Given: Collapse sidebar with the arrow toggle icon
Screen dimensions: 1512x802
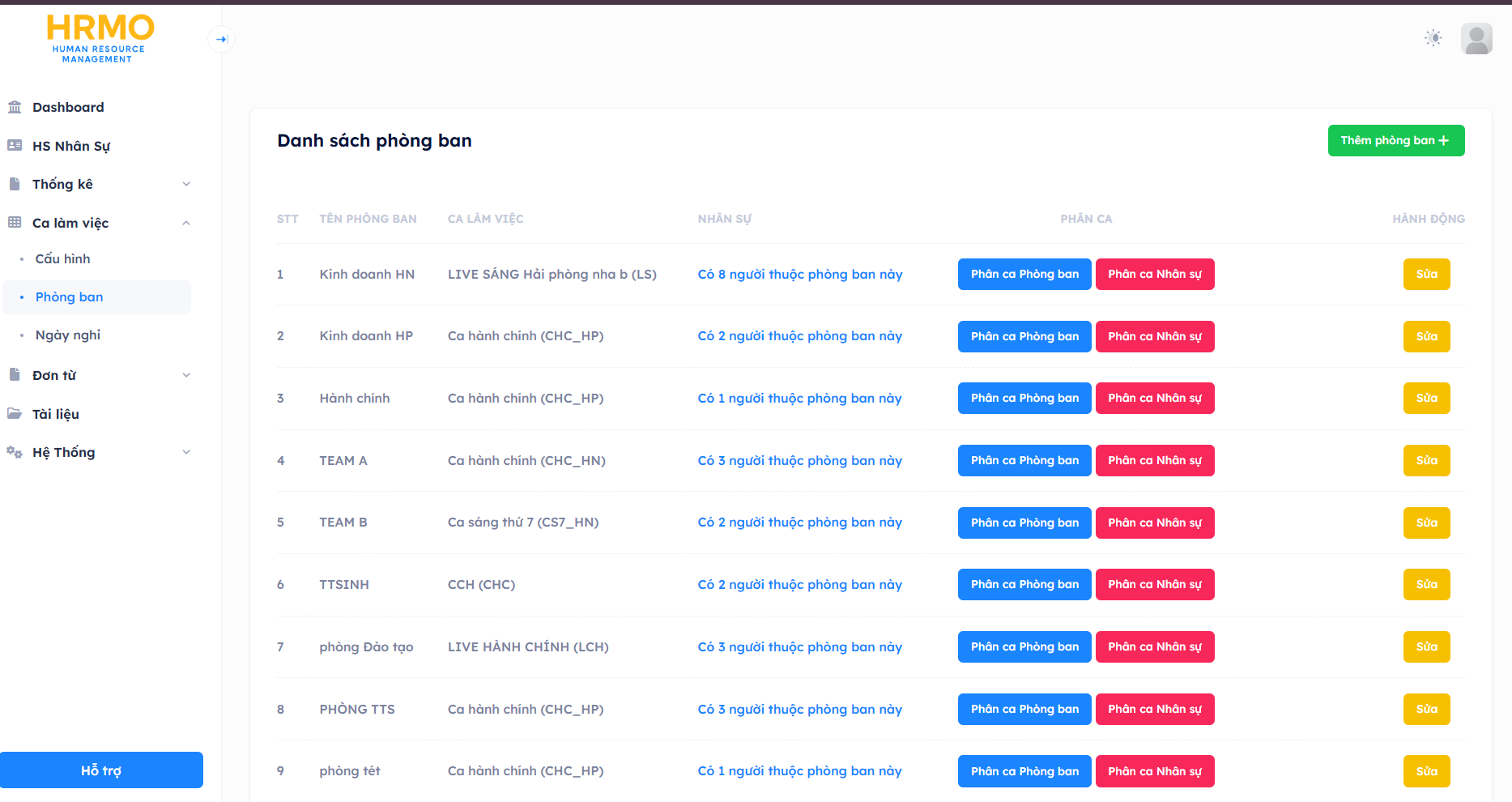Looking at the screenshot, I should tap(221, 39).
